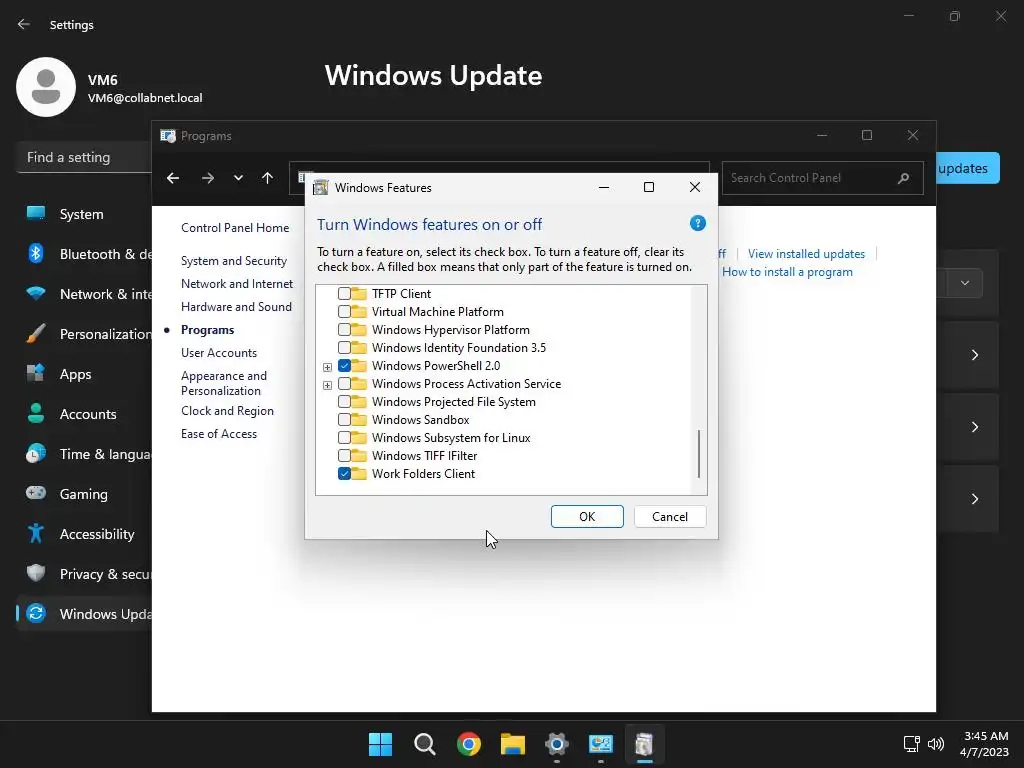The height and width of the screenshot is (768, 1024).
Task: Open Clock and Region category
Action: pos(227,411)
